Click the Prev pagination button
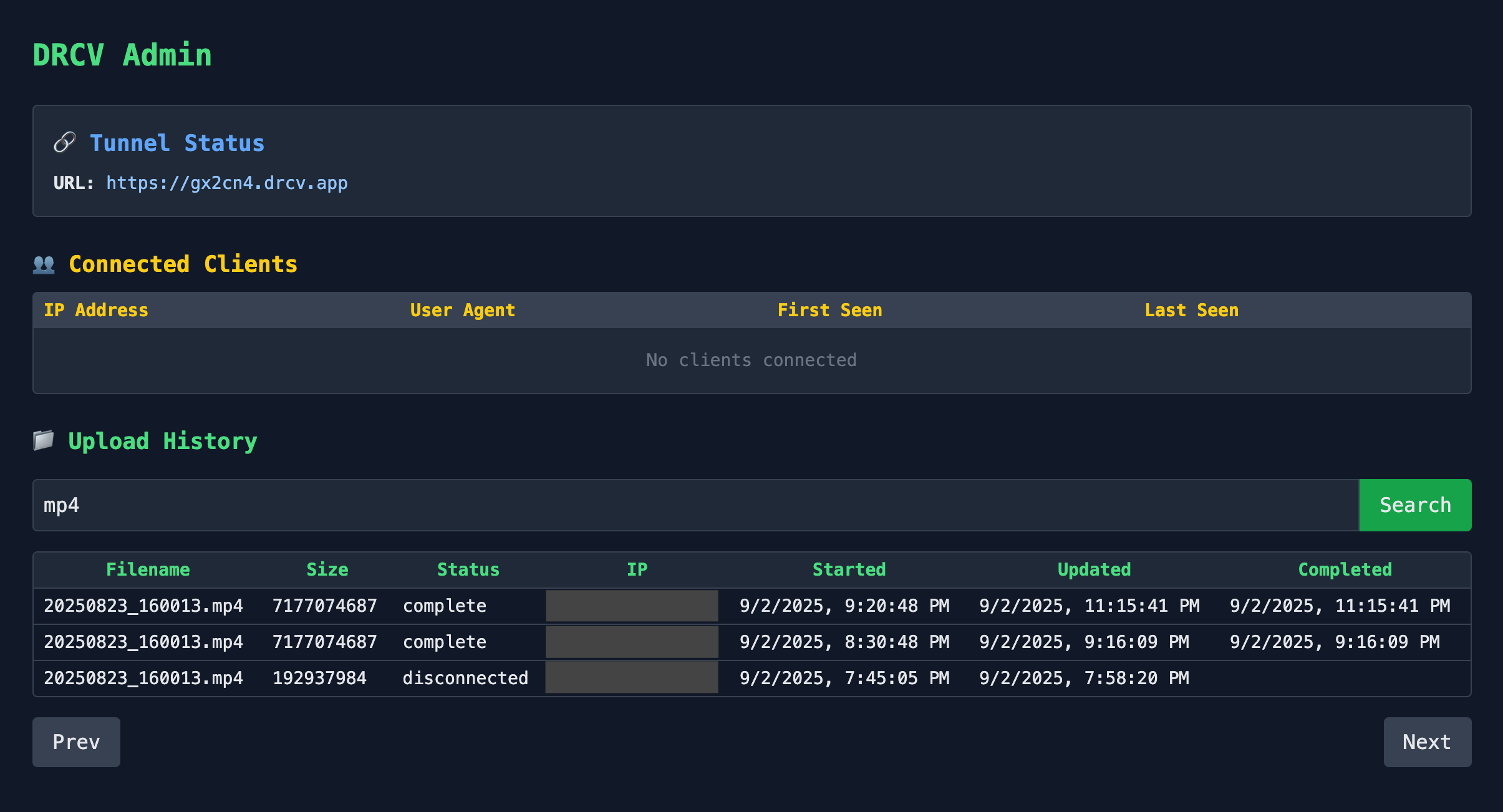Image resolution: width=1503 pixels, height=812 pixels. pos(76,742)
